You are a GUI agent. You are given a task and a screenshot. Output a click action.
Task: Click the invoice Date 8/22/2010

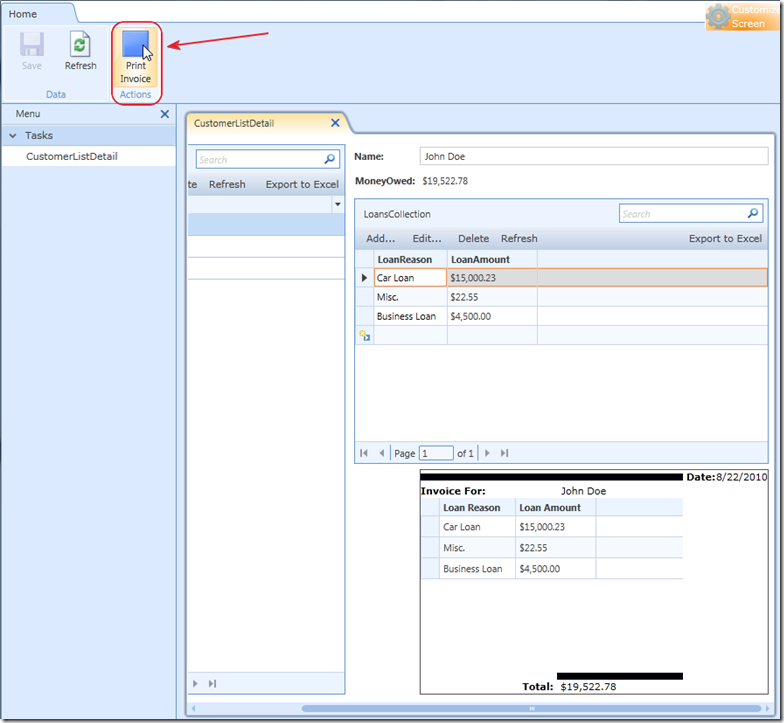click(742, 477)
